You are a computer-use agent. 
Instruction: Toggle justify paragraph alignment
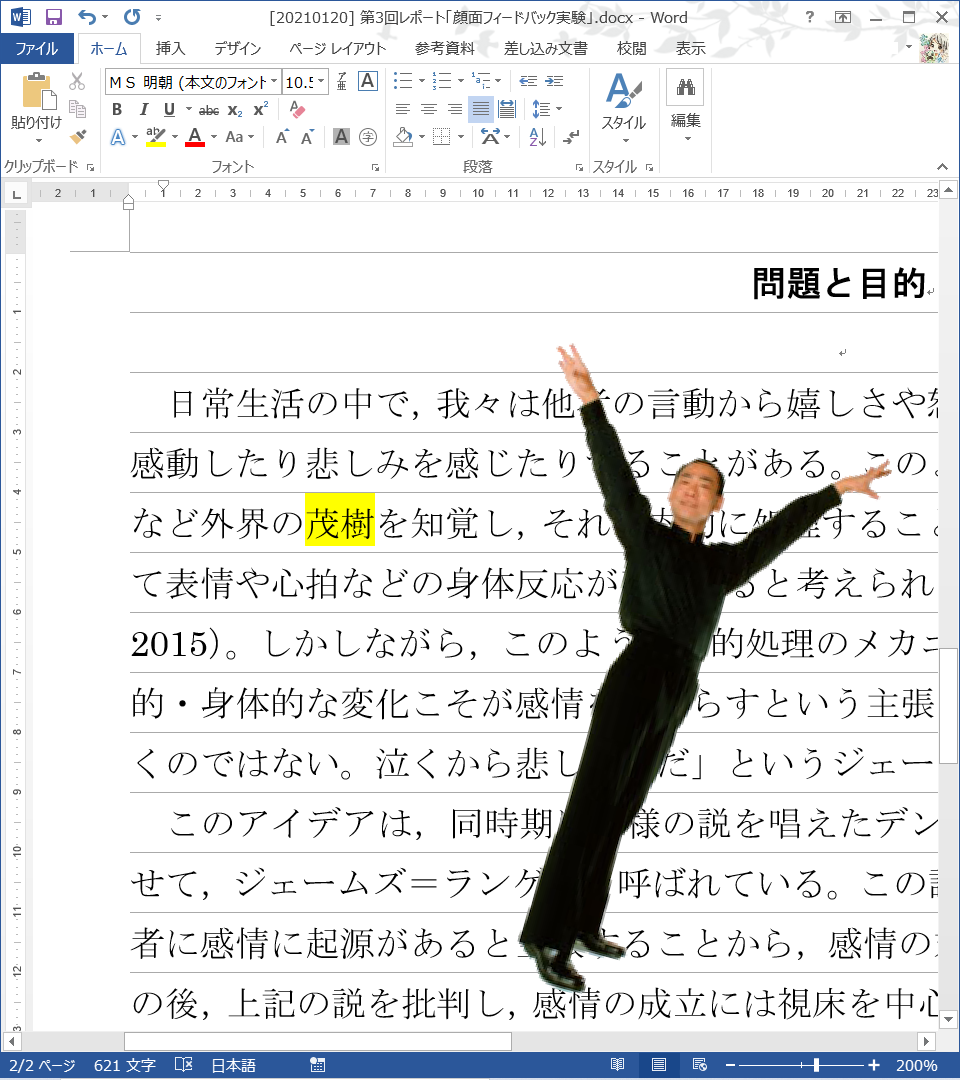point(481,109)
